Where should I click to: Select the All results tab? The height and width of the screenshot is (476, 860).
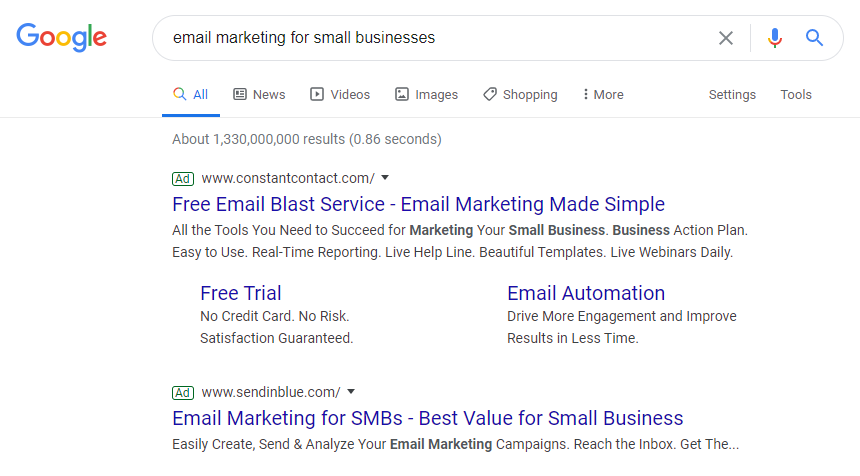tap(191, 94)
